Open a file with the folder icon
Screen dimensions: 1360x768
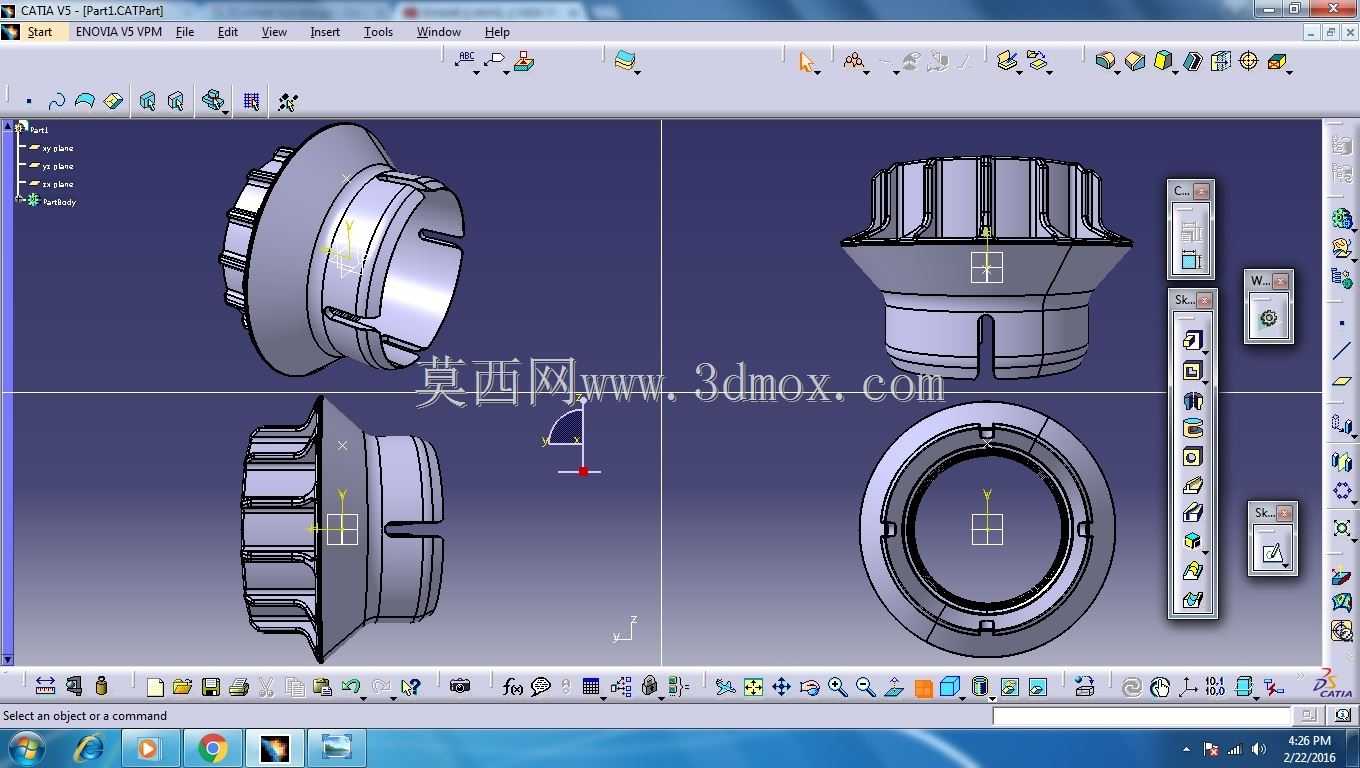[x=182, y=687]
